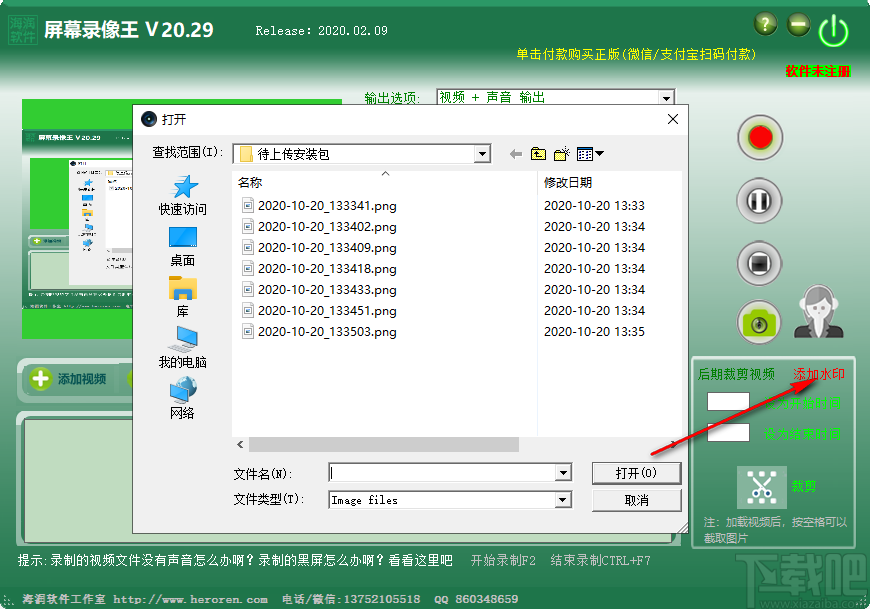870x609 pixels.
Task: Click the green plus 添加视频 icon
Action: click(41, 379)
